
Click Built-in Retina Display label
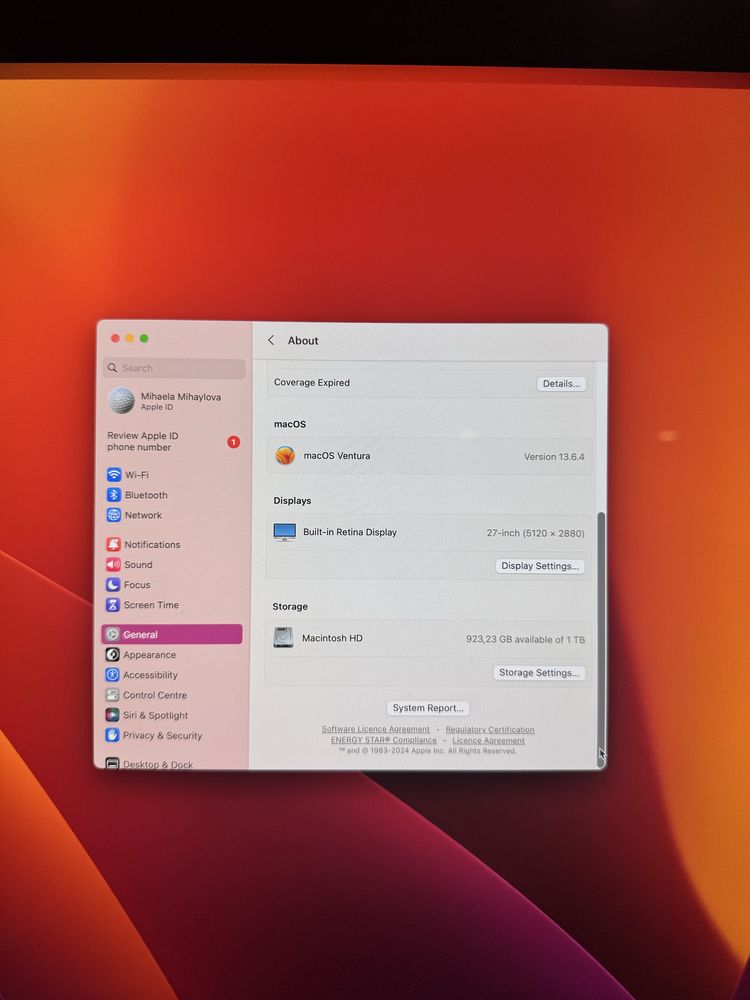(x=349, y=532)
